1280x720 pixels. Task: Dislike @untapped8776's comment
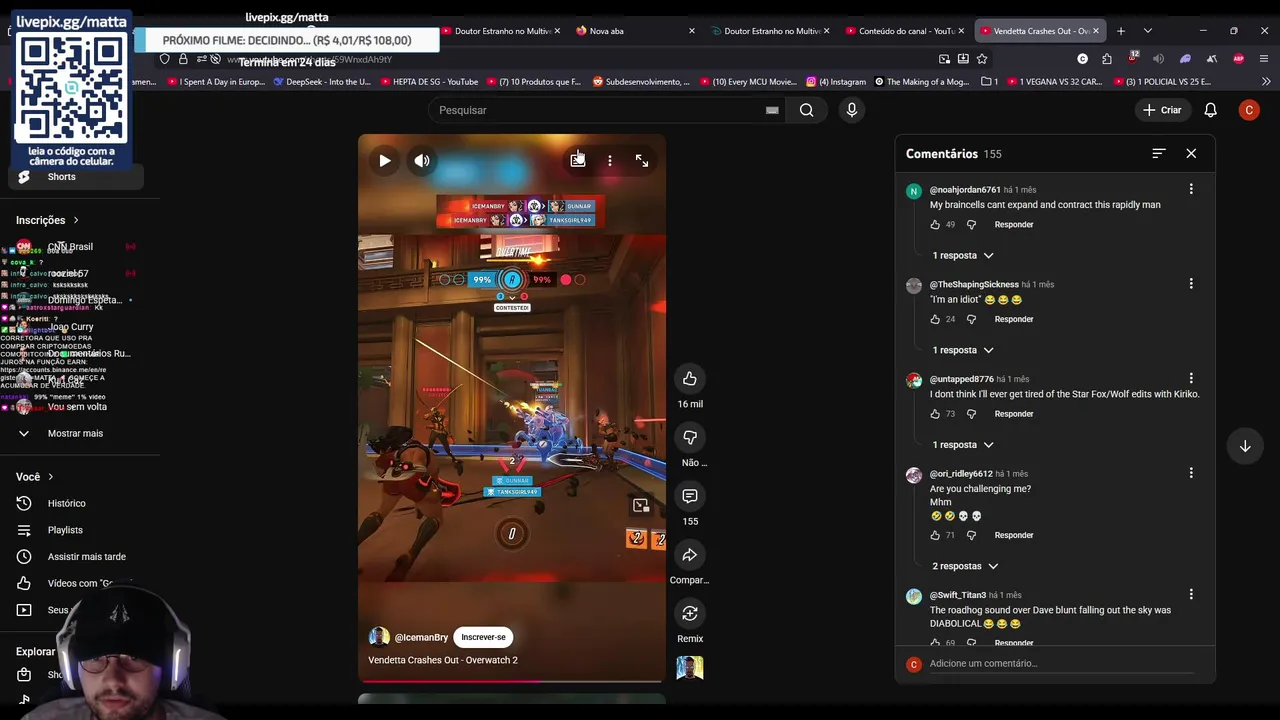click(971, 414)
